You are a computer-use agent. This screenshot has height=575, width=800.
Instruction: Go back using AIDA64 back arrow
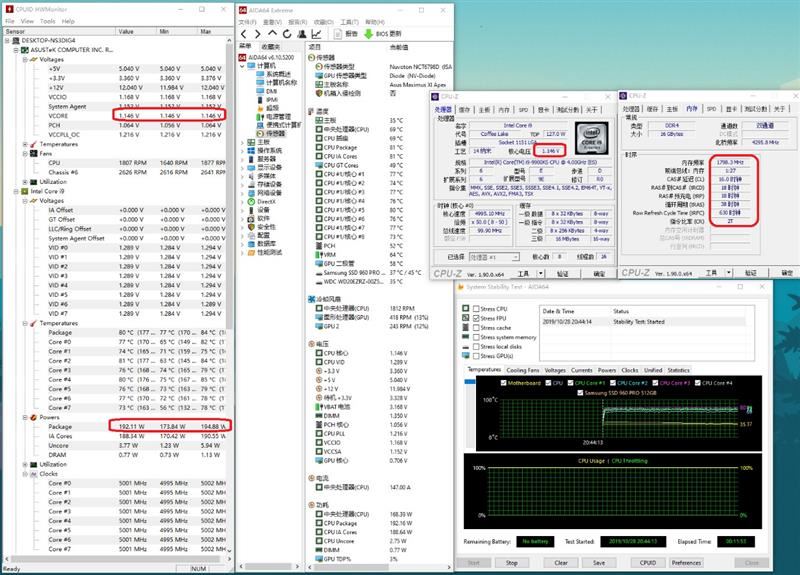[244, 34]
